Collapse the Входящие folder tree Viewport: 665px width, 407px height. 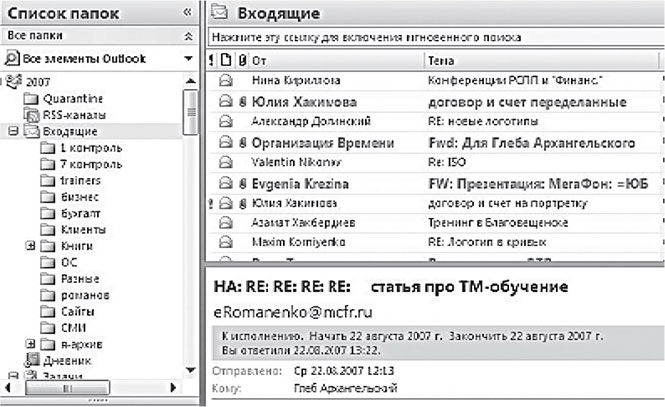point(12,131)
